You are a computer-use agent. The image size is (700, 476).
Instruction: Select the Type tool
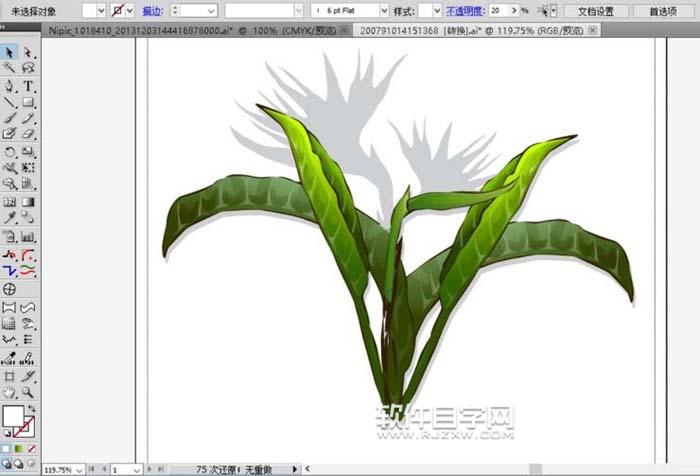[x=28, y=86]
